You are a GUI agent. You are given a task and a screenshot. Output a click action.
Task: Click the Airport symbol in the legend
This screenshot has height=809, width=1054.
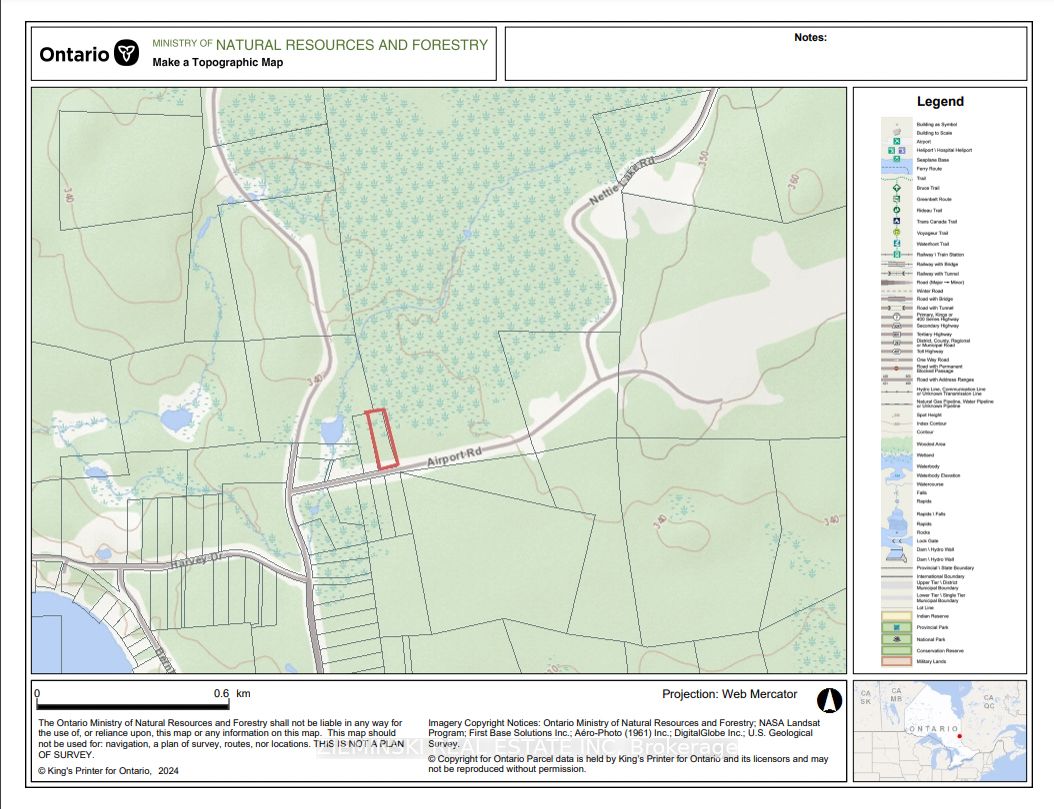point(896,141)
